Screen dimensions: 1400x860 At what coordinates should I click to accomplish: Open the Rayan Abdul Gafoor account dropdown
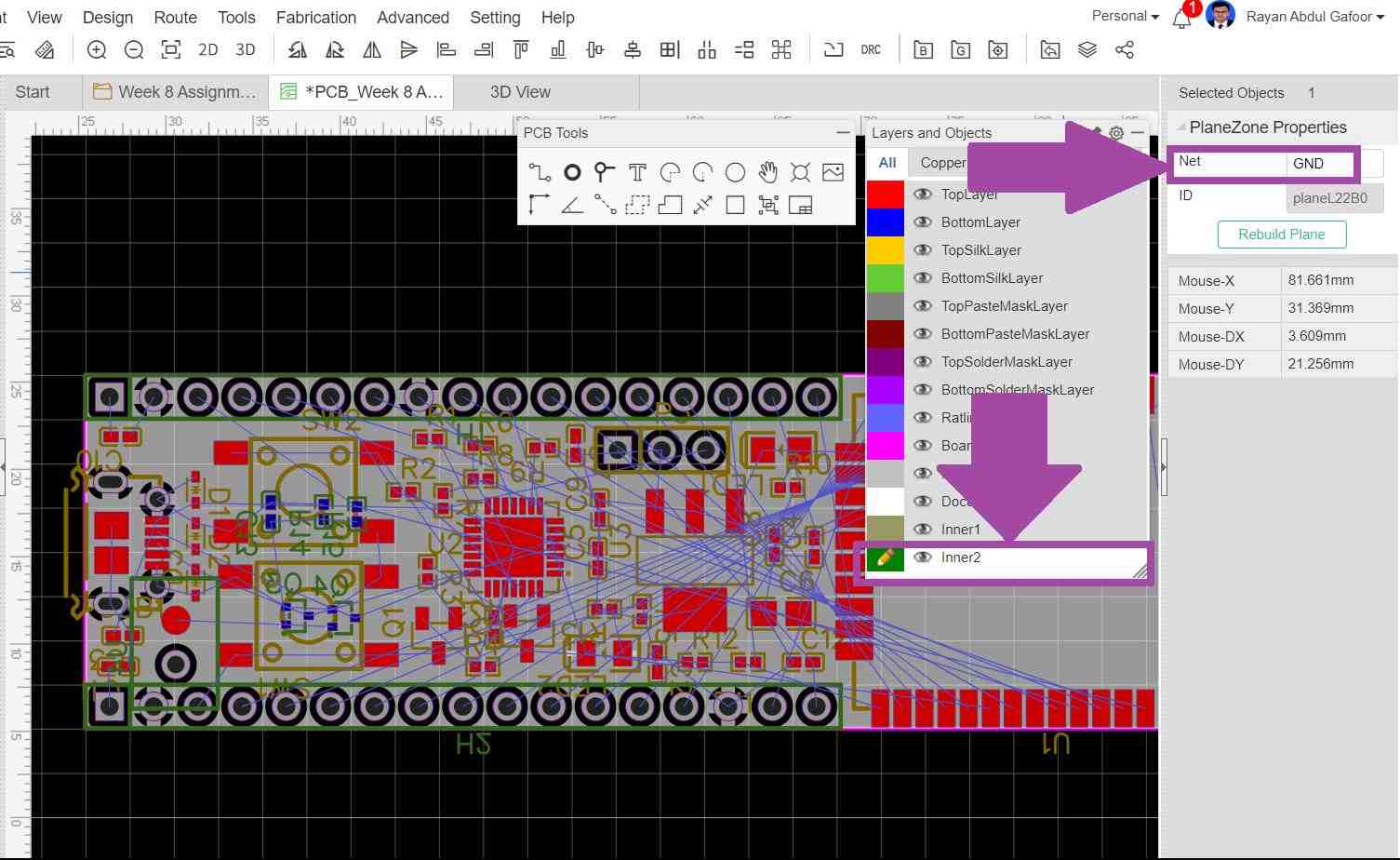pyautogui.click(x=1313, y=17)
